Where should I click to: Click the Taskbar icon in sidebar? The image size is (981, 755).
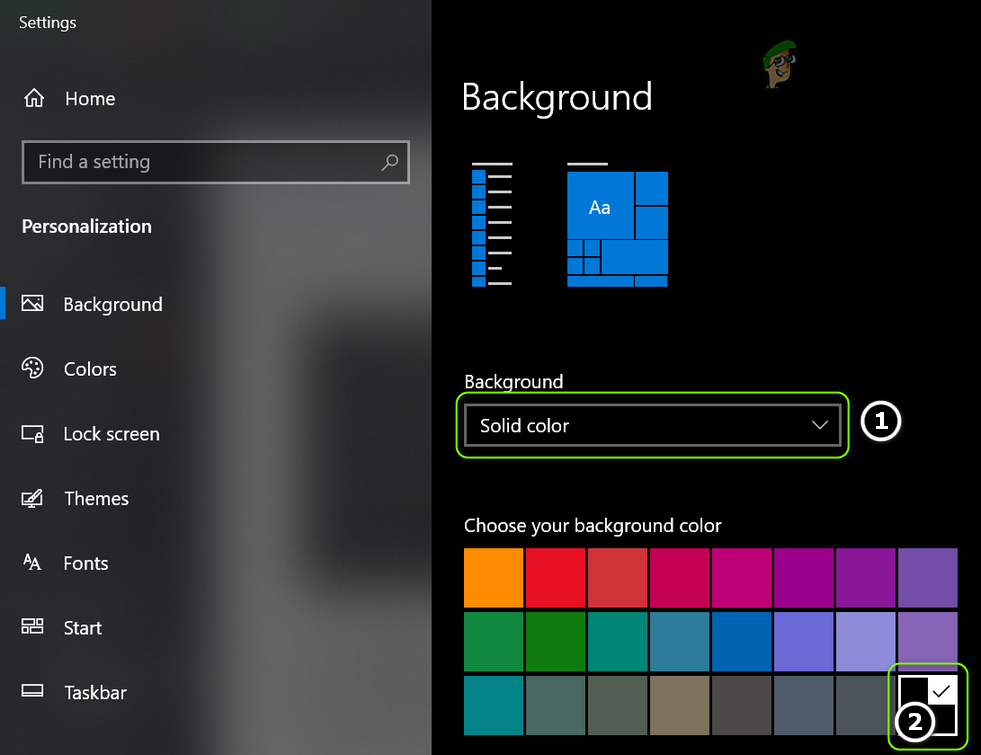33,692
